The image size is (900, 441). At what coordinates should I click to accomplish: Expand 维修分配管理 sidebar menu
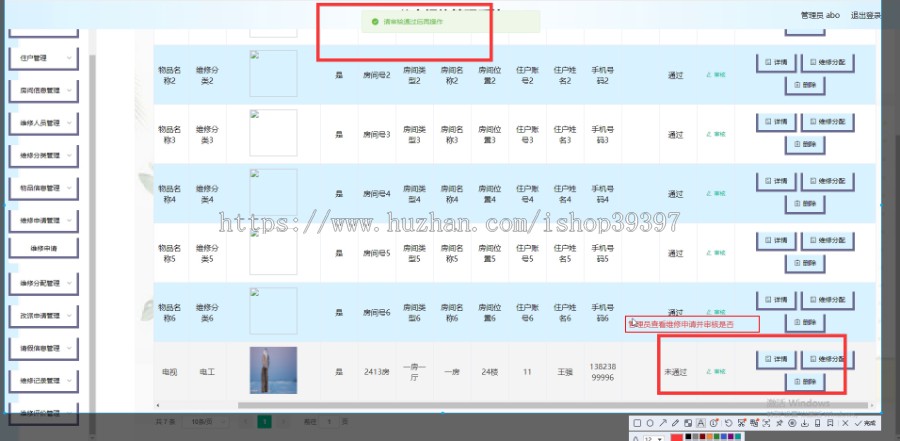pos(44,283)
